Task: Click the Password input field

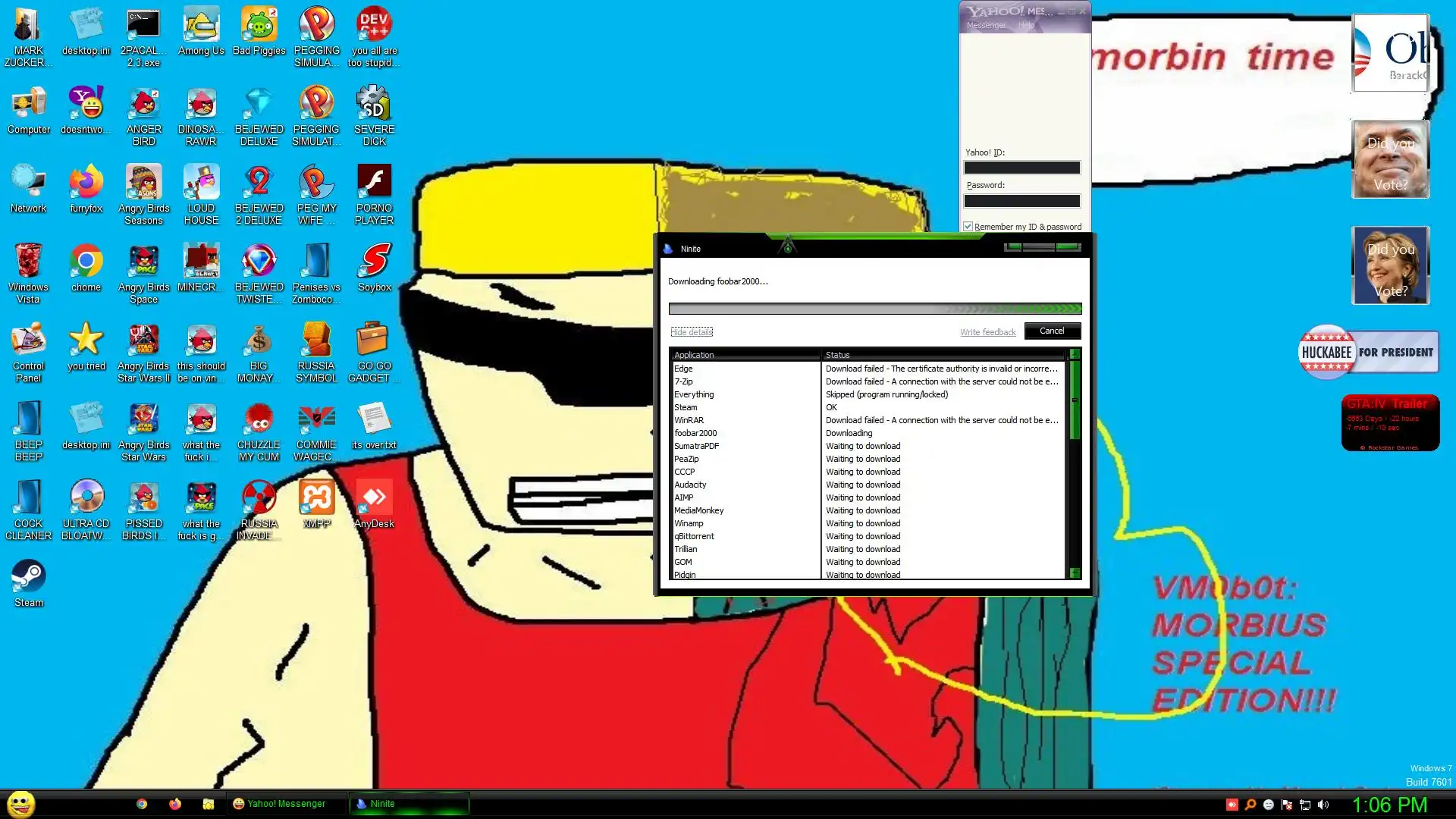Action: pos(1021,201)
